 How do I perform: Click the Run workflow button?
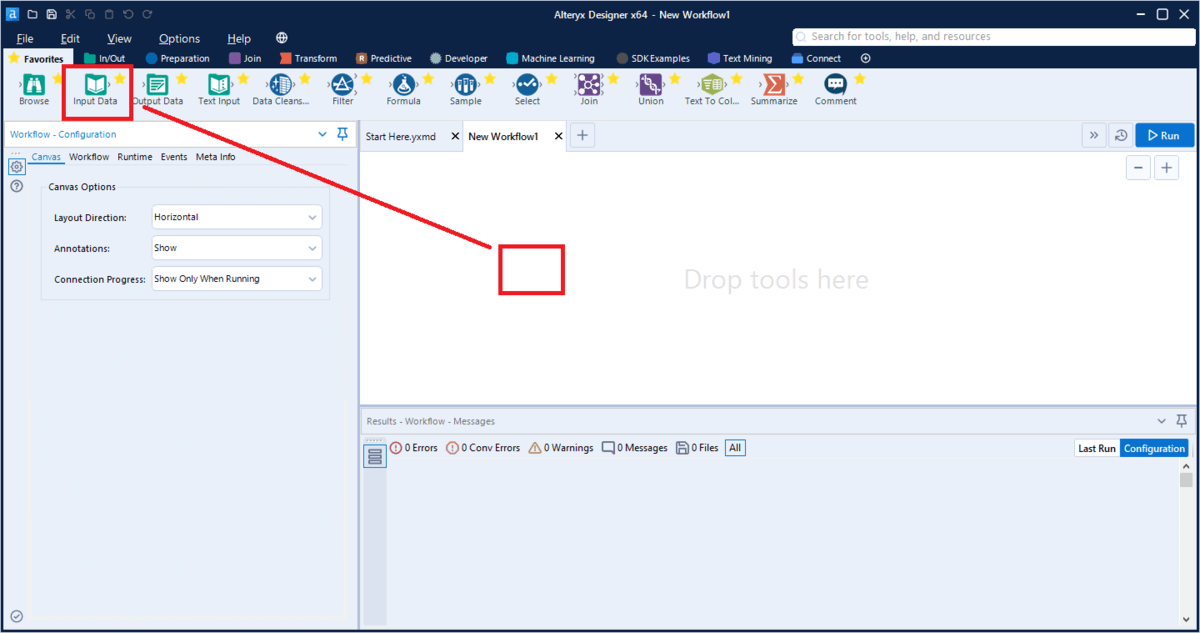point(1165,136)
